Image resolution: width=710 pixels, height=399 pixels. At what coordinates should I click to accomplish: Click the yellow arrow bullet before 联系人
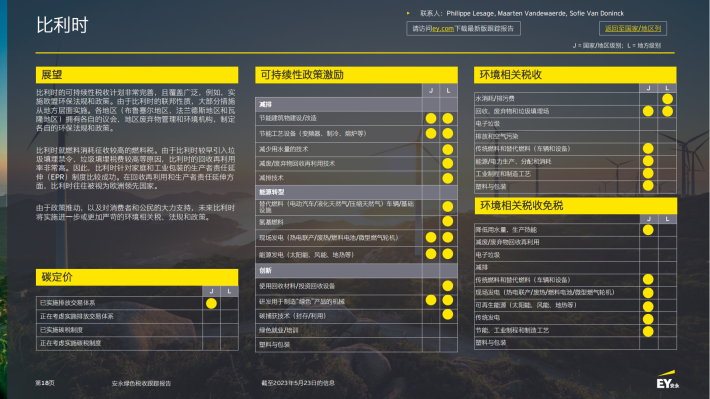coord(408,13)
